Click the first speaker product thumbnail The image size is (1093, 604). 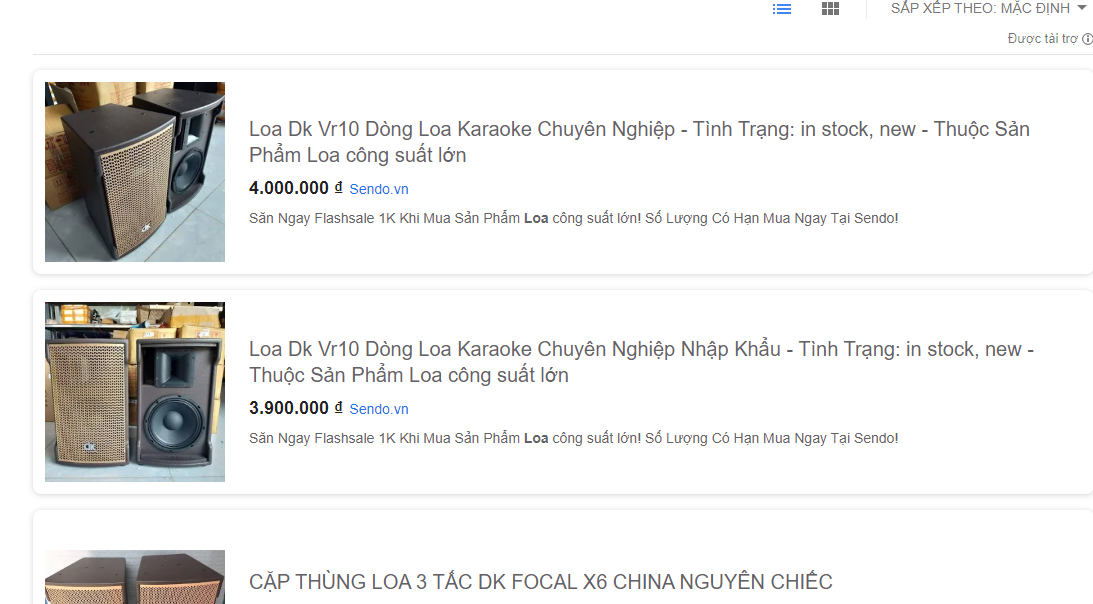[x=134, y=171]
